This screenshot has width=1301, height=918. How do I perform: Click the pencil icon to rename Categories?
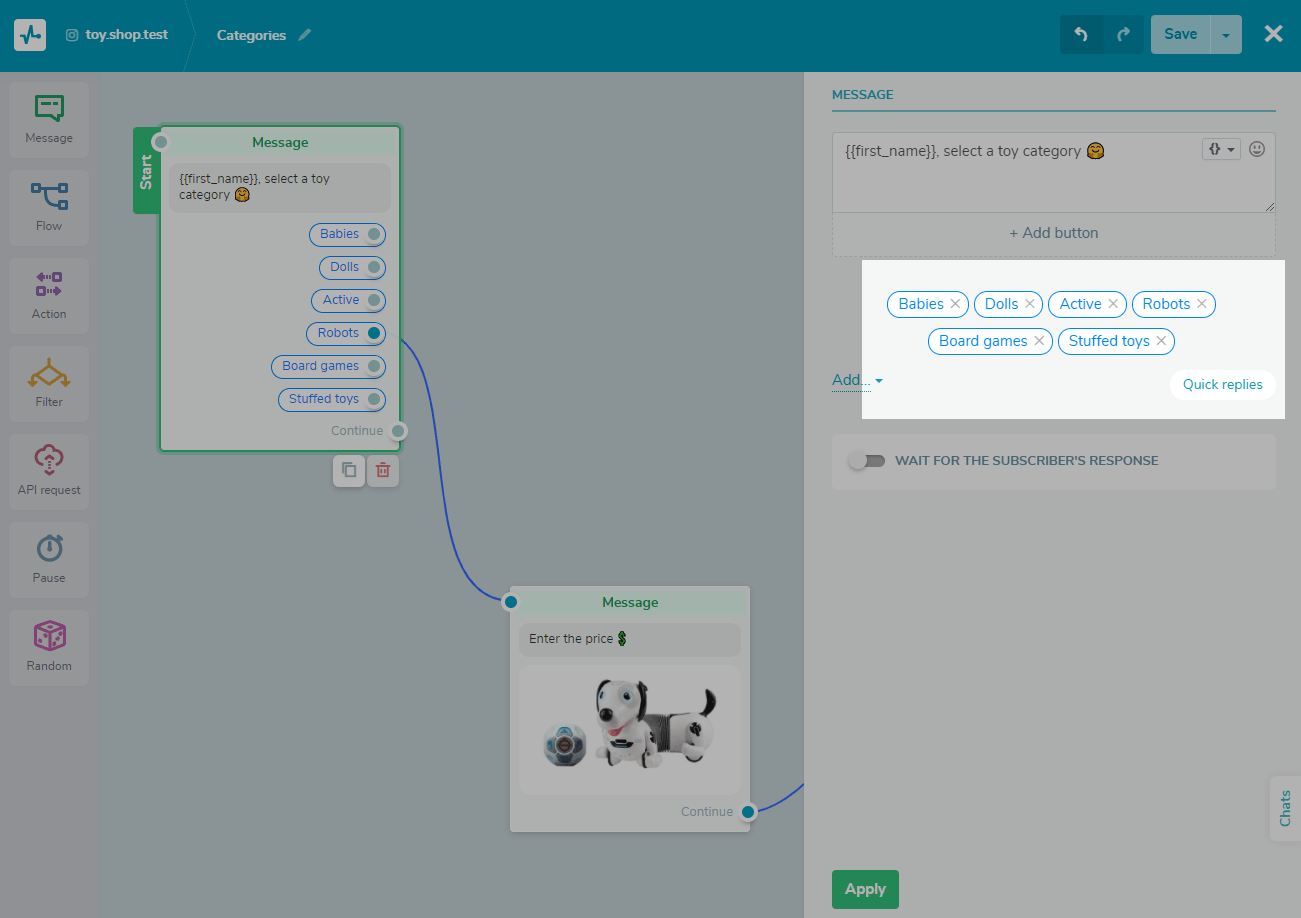[305, 35]
